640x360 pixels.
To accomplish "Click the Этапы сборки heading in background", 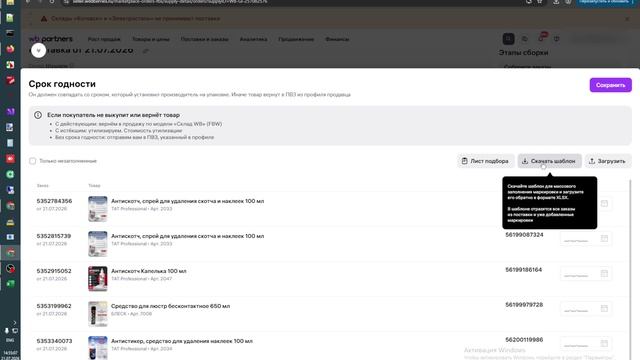I will [523, 53].
